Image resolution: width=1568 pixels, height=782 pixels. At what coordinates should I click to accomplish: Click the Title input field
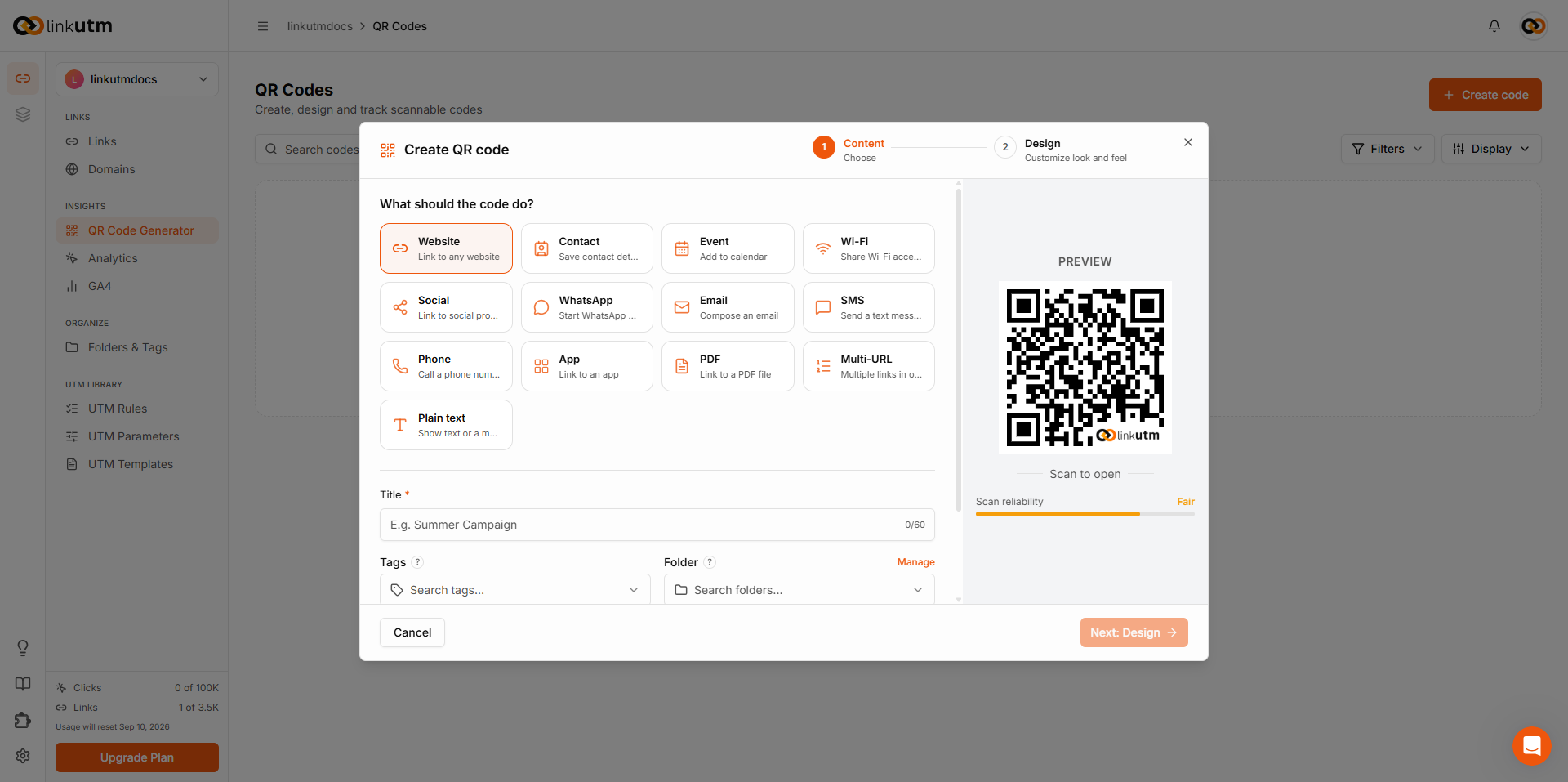click(x=657, y=525)
